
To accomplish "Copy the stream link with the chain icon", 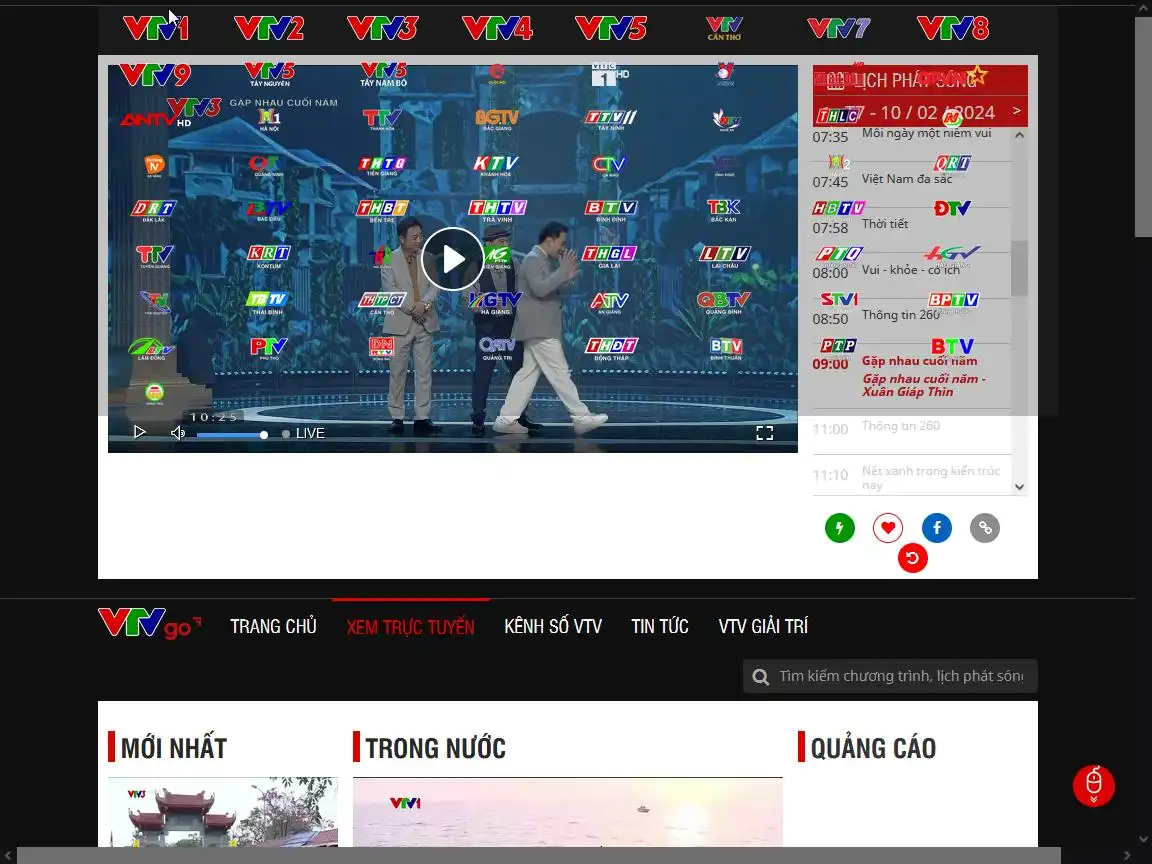I will [984, 528].
